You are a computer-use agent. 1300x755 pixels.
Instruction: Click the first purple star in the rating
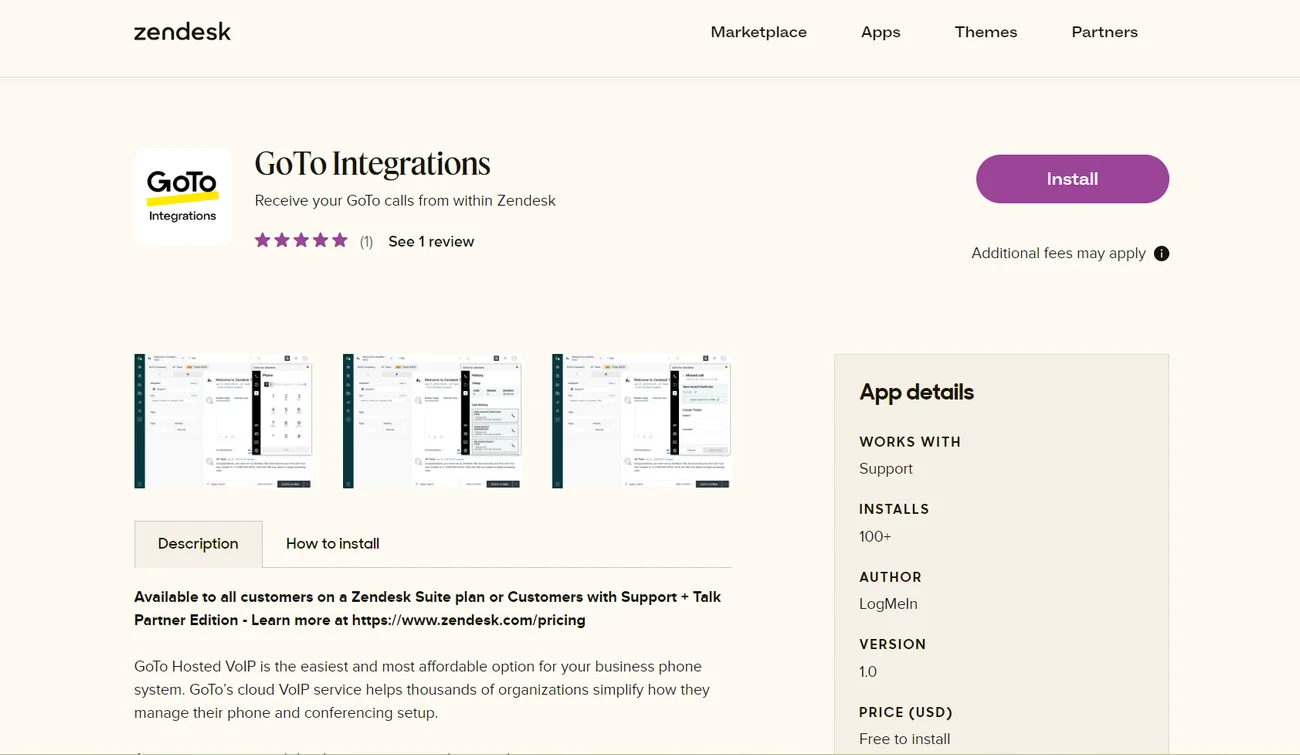[x=263, y=240]
